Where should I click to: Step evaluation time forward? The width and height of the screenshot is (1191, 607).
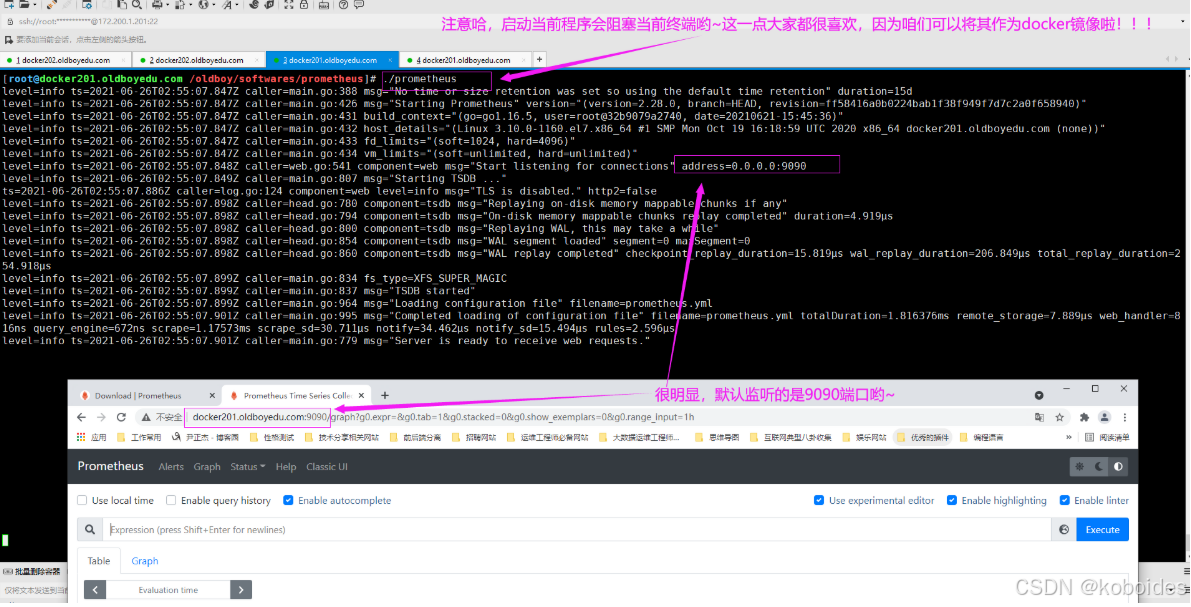(x=241, y=590)
